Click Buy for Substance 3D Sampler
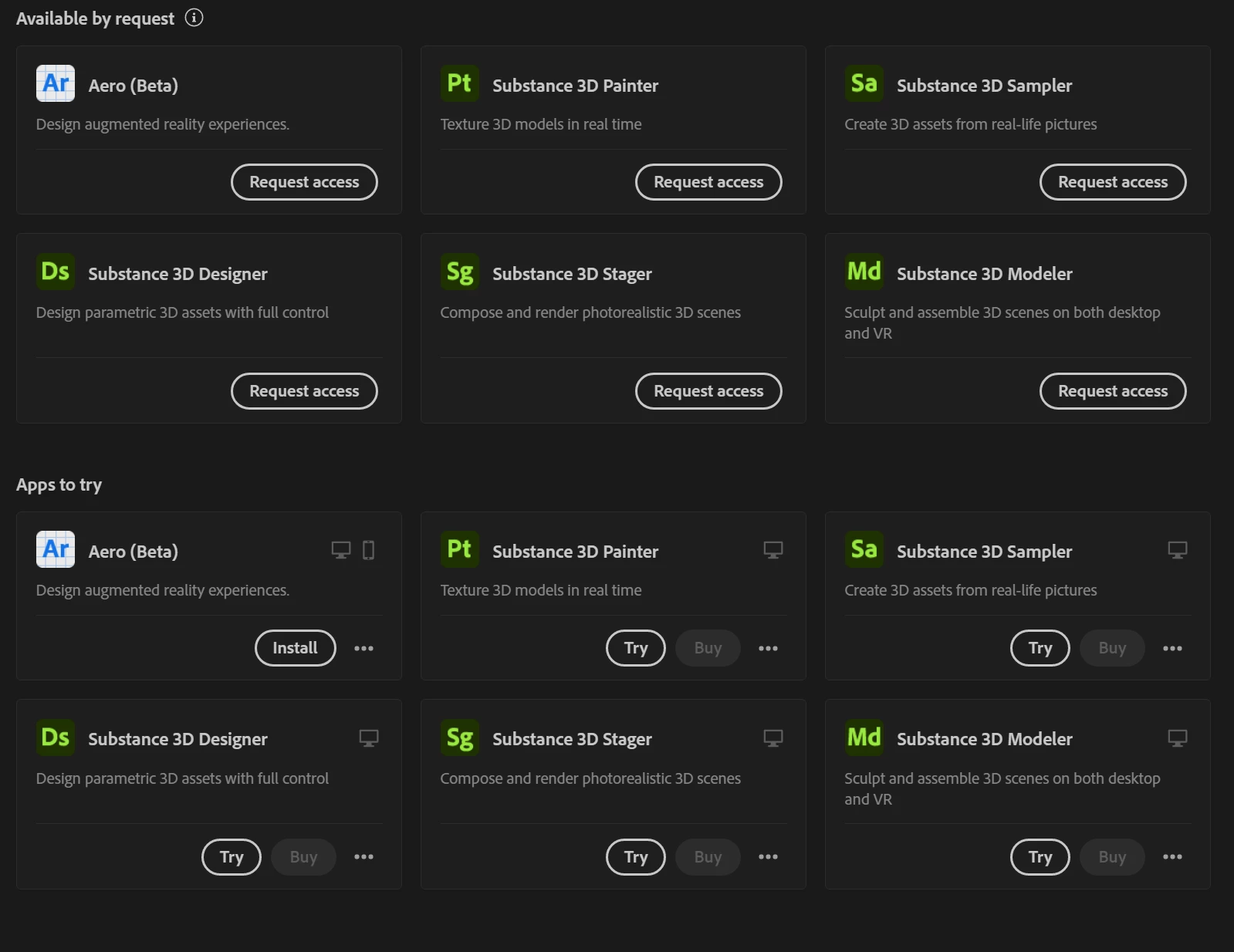 [1112, 648]
